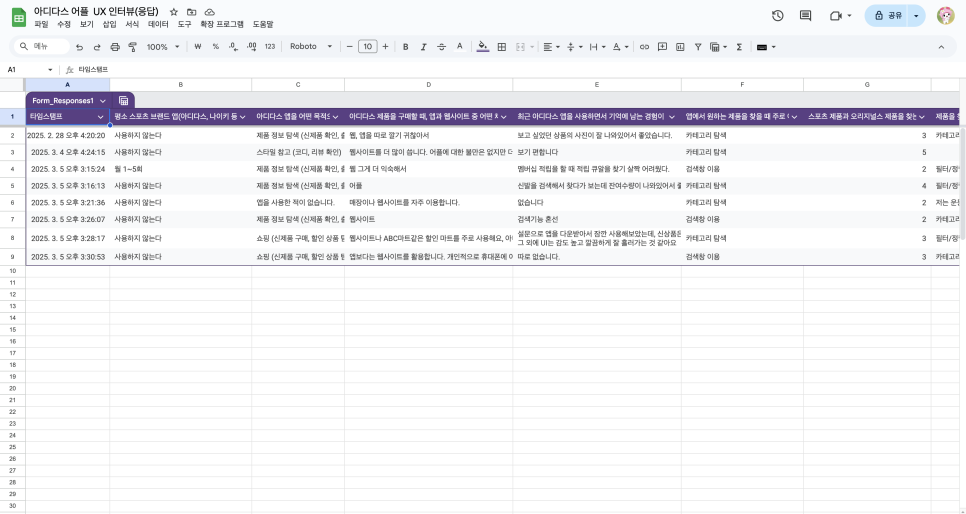Viewport: 966px width, 514px height.
Task: Insert a chart
Action: click(680, 47)
